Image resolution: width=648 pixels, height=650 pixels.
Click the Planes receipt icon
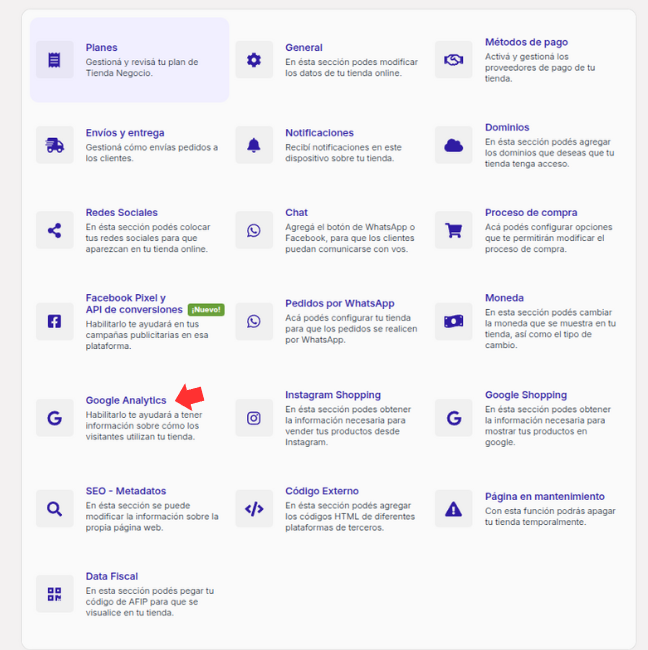54,60
